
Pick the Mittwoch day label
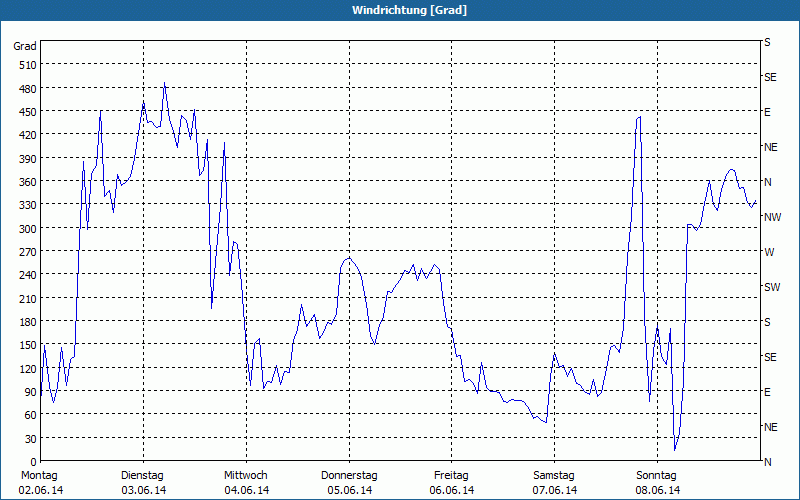(245, 475)
